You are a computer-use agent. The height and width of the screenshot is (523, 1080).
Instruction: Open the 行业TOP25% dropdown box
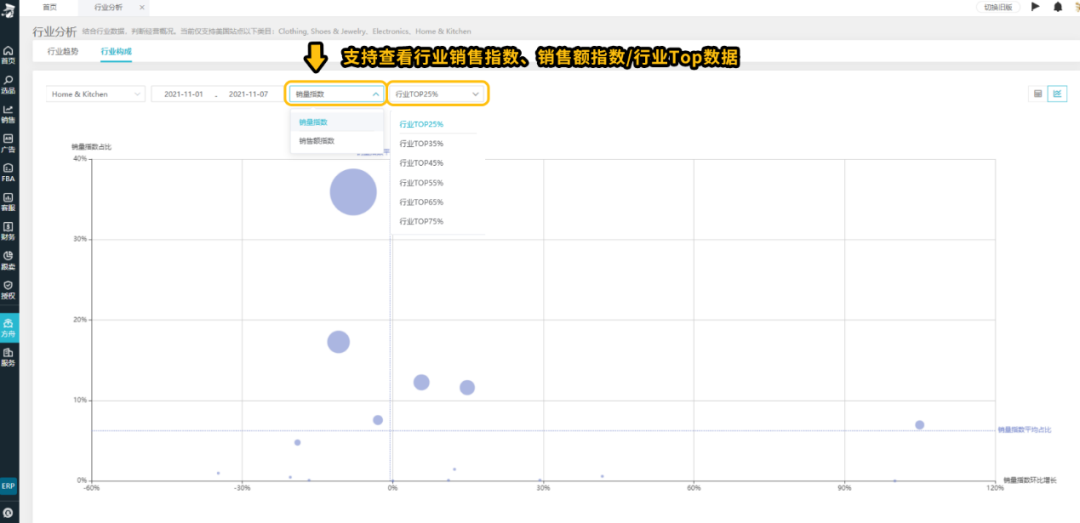point(437,94)
